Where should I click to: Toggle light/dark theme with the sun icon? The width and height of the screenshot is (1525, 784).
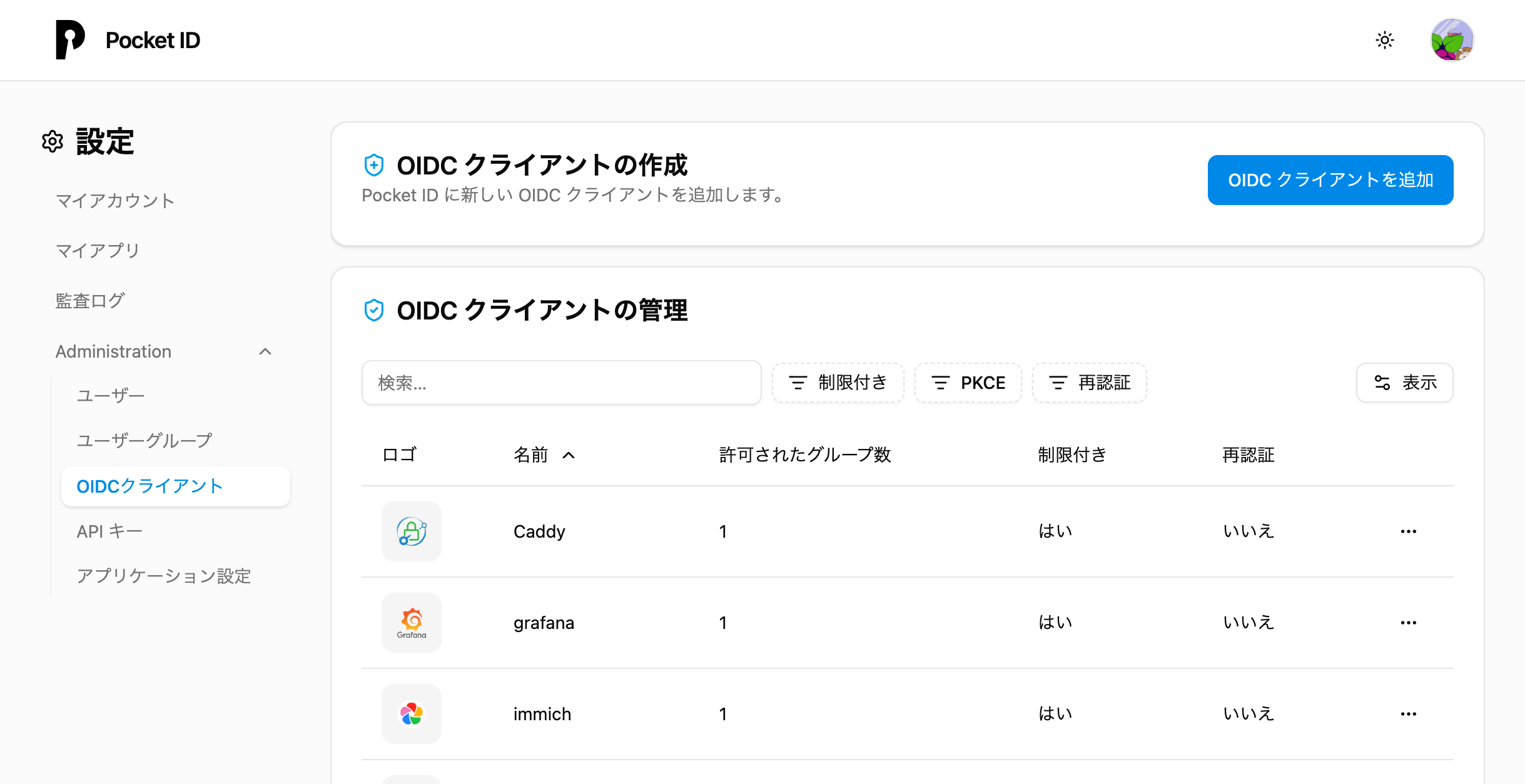coord(1385,40)
